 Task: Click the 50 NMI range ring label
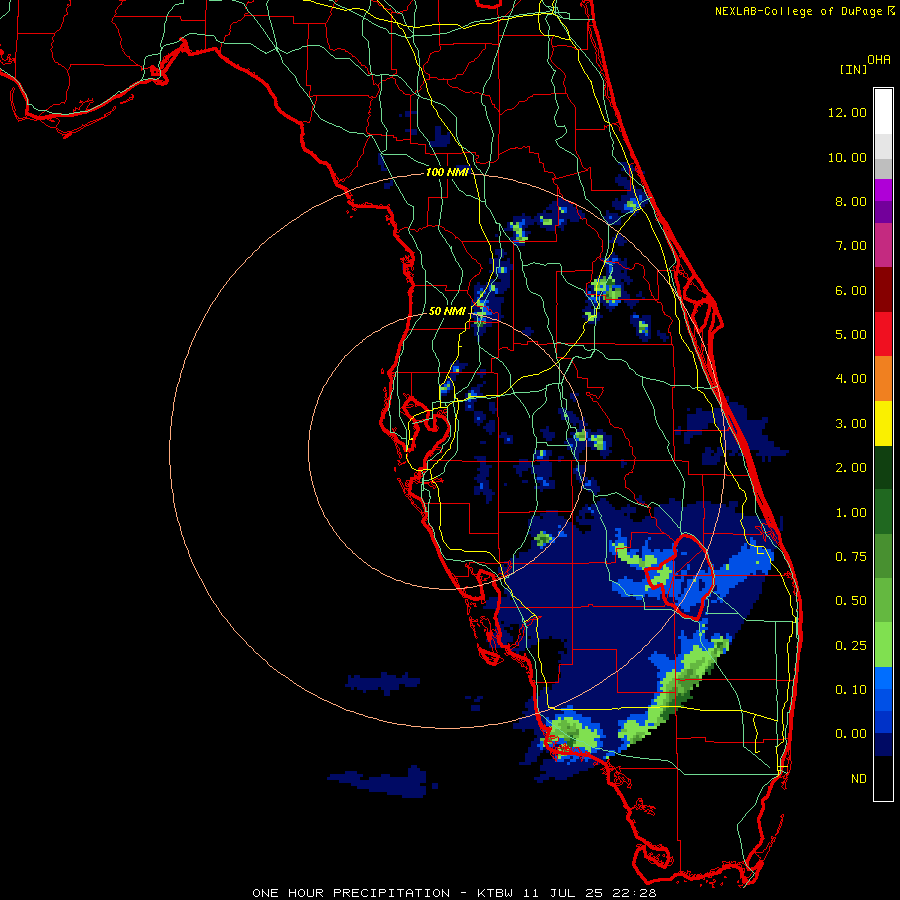point(447,311)
